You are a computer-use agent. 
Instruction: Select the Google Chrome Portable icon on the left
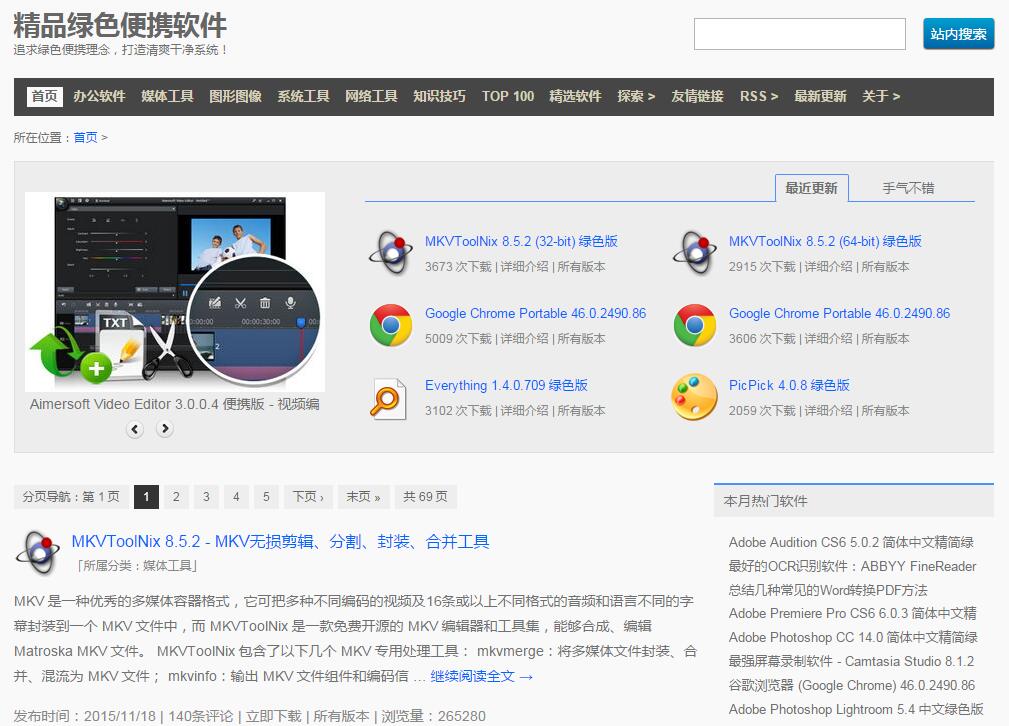(391, 324)
